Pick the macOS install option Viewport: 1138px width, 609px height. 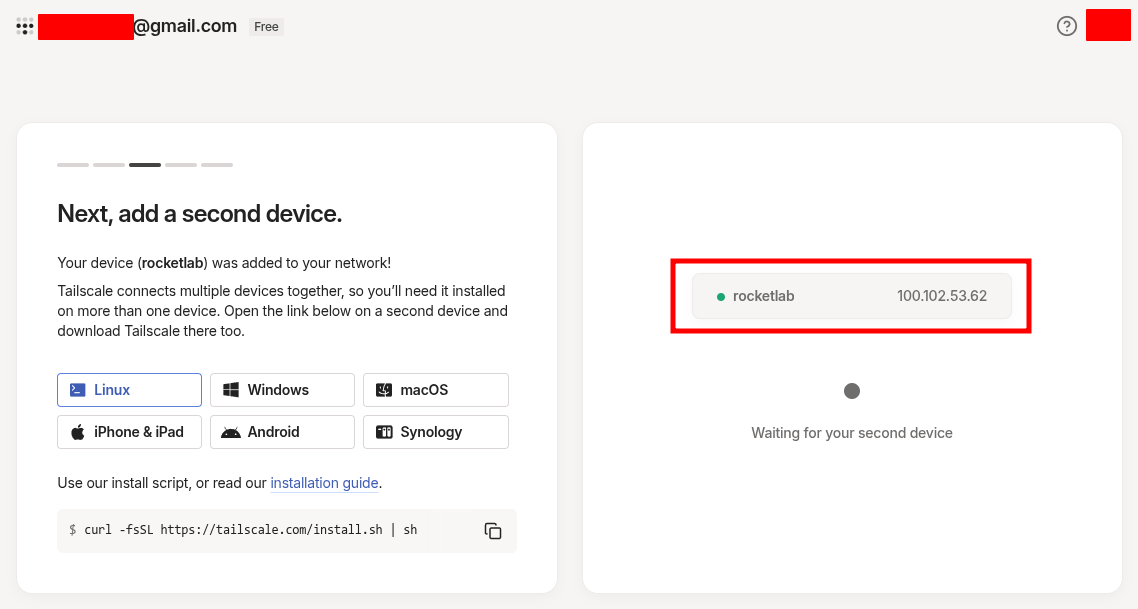(x=435, y=390)
